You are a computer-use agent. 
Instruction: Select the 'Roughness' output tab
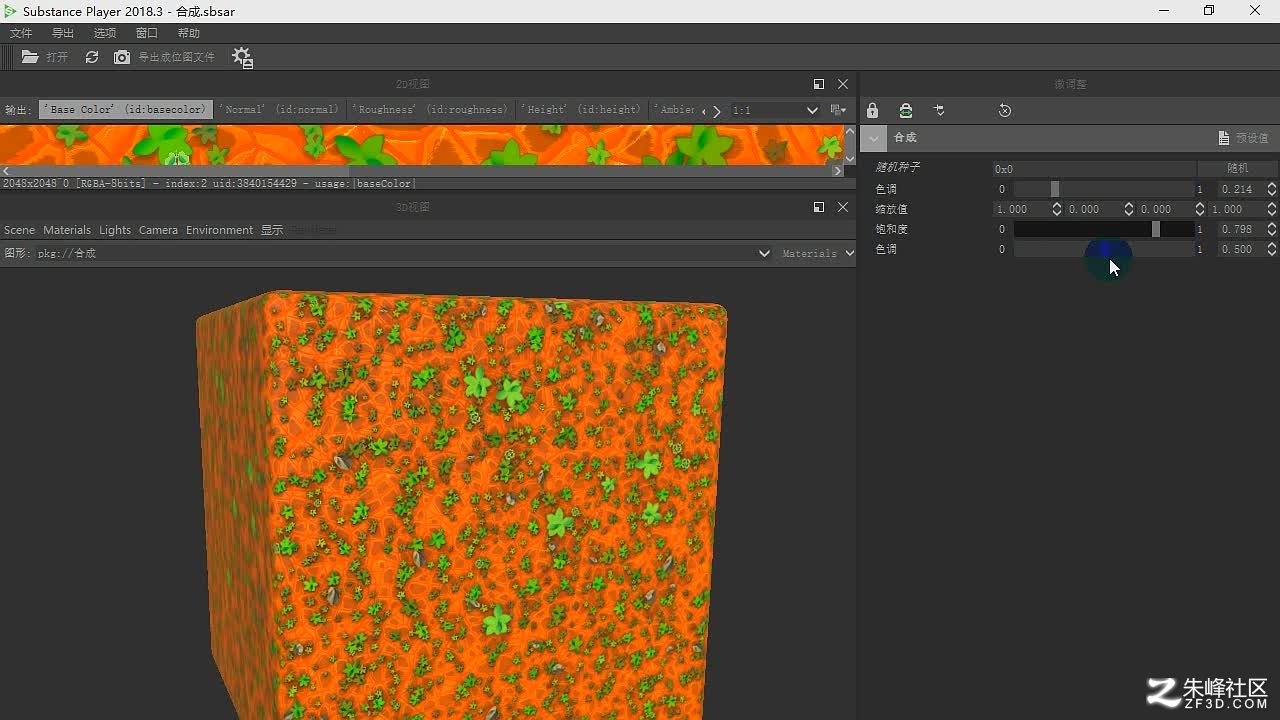[x=431, y=110]
